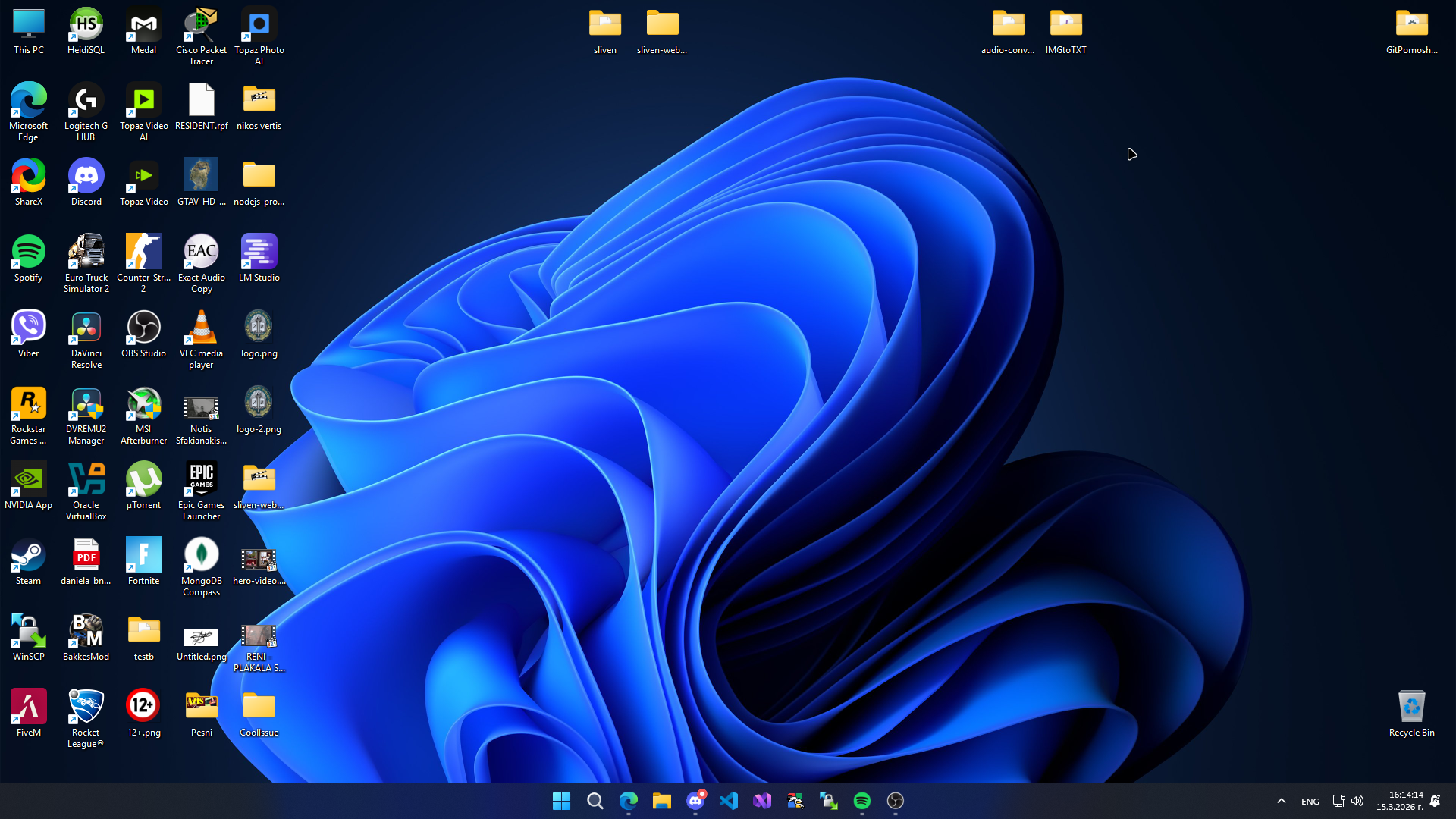The image size is (1456, 819).
Task: Select the WinSCP desktop shortcut
Action: tap(29, 639)
